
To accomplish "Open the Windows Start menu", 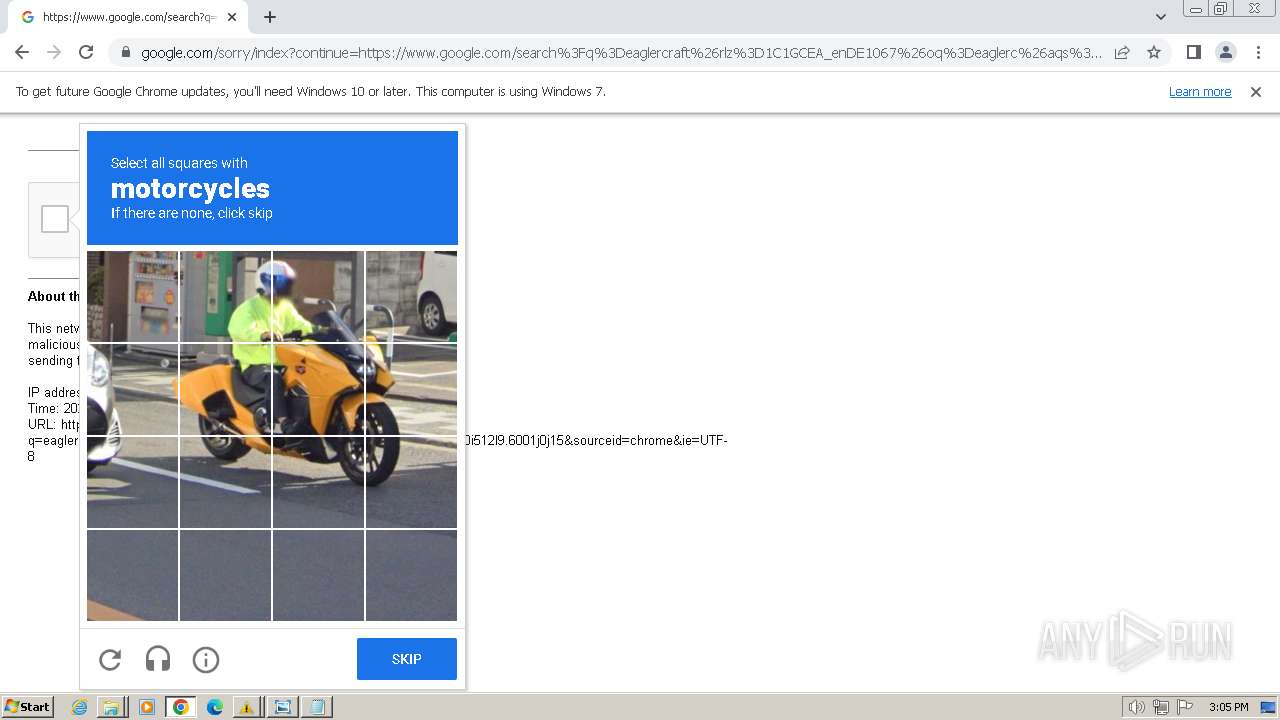I will click(x=28, y=707).
